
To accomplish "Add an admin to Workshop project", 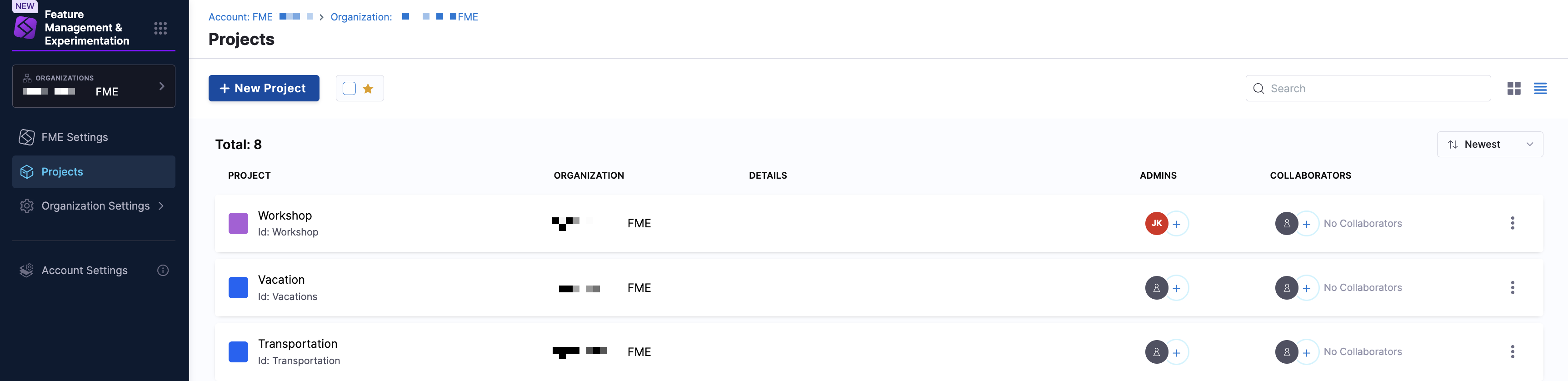I will (x=1177, y=224).
